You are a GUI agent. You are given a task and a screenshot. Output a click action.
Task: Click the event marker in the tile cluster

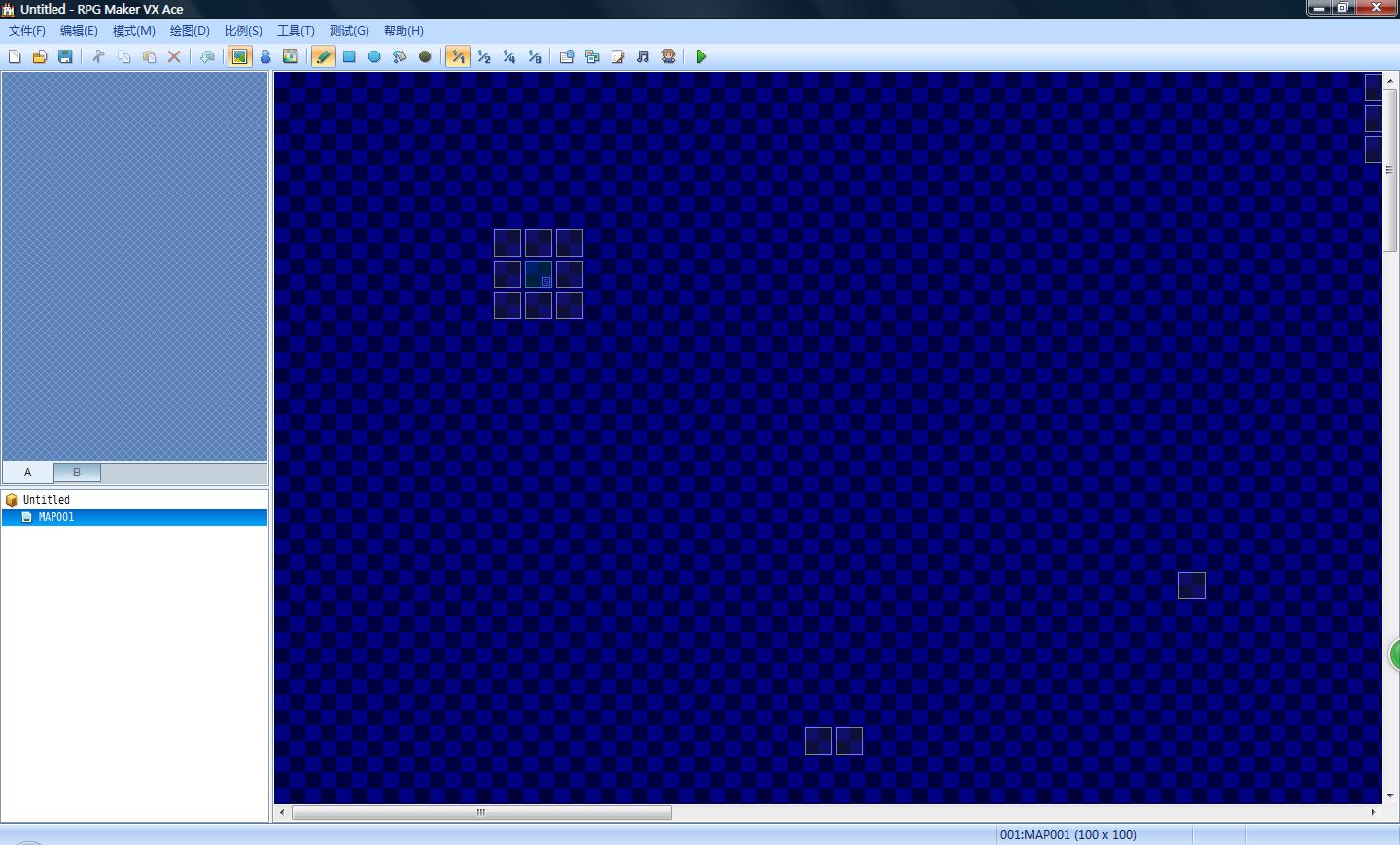tap(539, 274)
